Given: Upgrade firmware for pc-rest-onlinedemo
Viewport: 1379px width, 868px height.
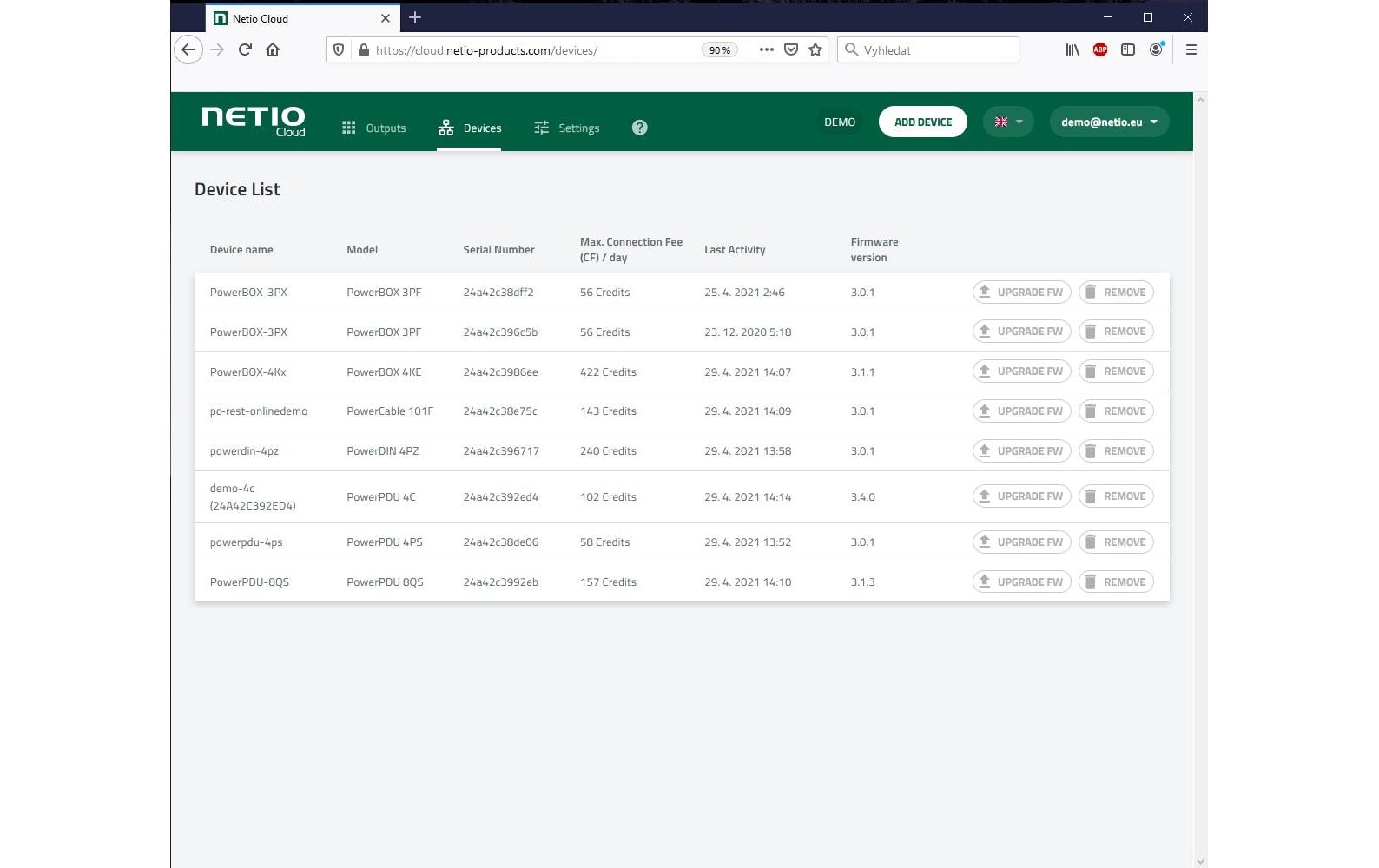Looking at the screenshot, I should click(x=1021, y=411).
